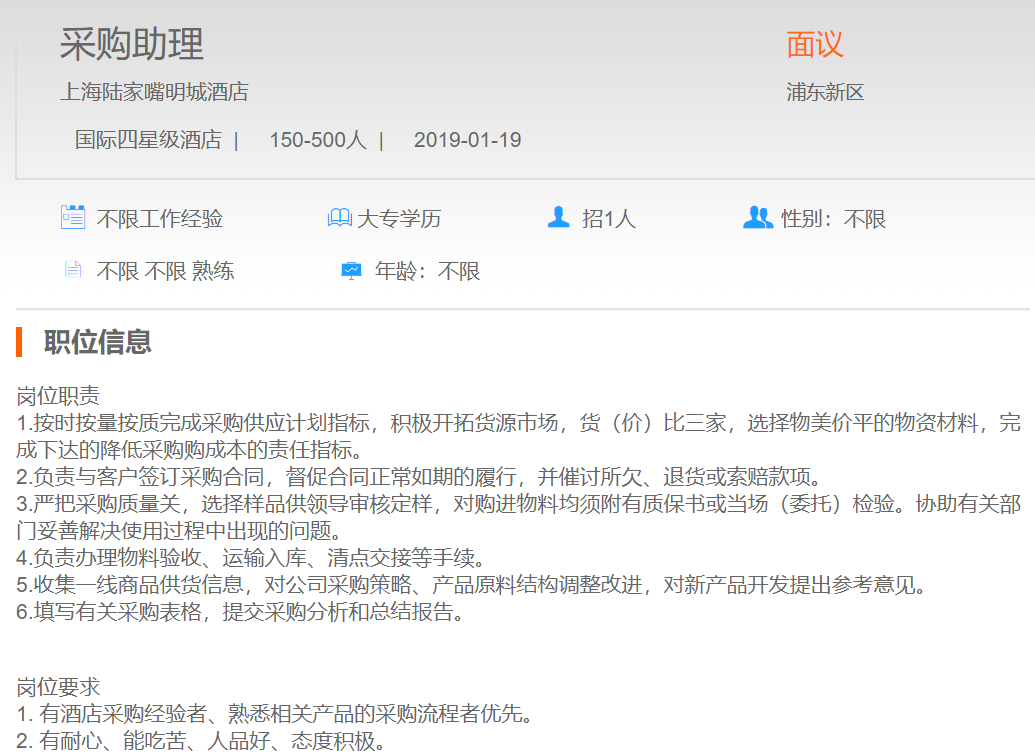Viewport: 1035px width, 756px height.
Task: Click the 浦东新区 district label
Action: (825, 93)
